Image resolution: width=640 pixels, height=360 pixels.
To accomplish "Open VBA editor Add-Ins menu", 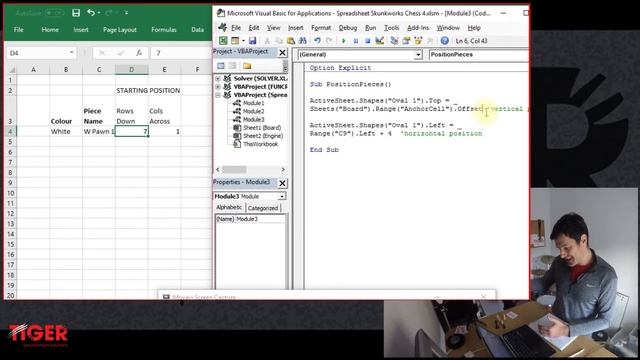I will [418, 28].
